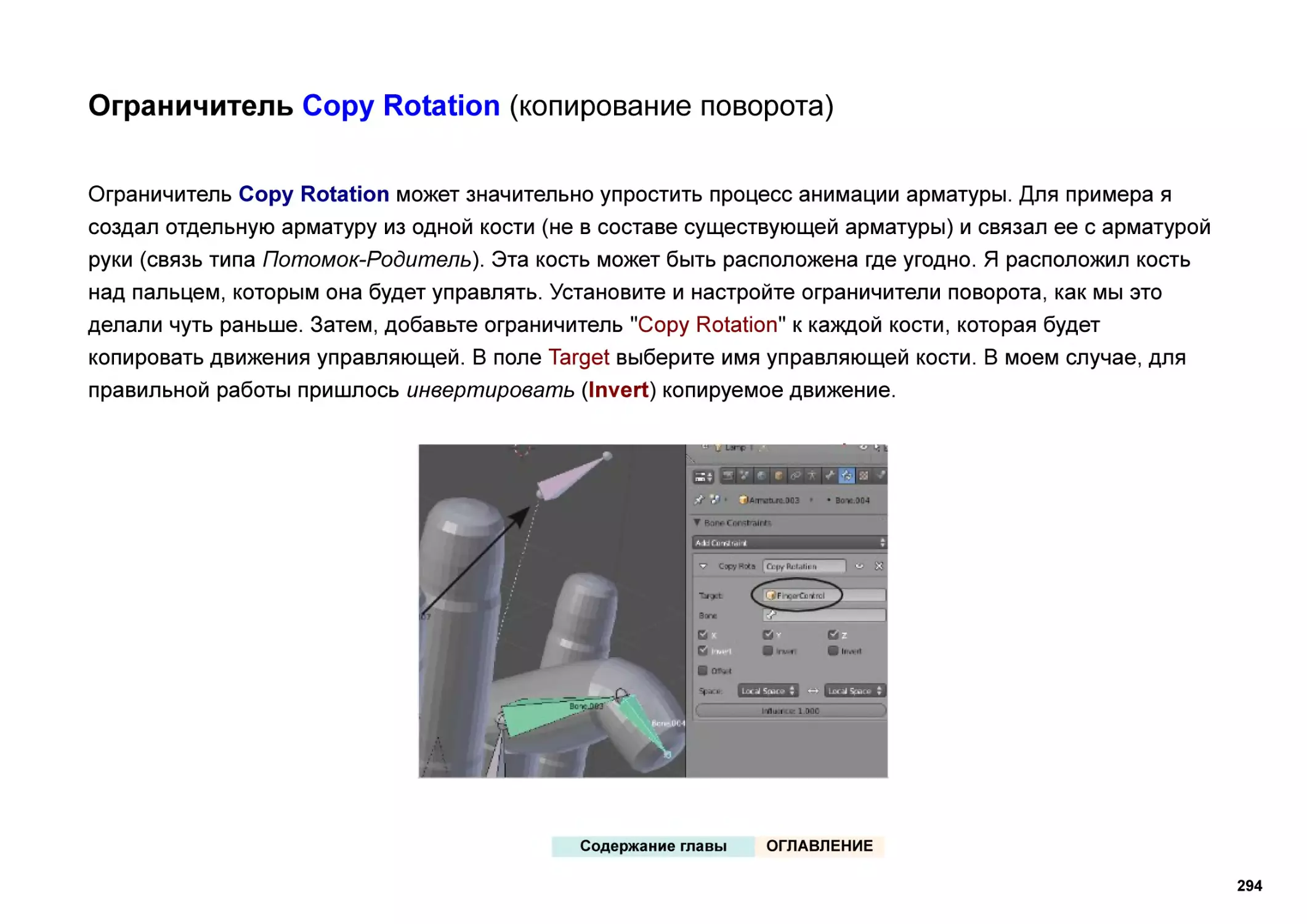Click the empty Bone field below Target
The height and width of the screenshot is (924, 1307).
(825, 615)
